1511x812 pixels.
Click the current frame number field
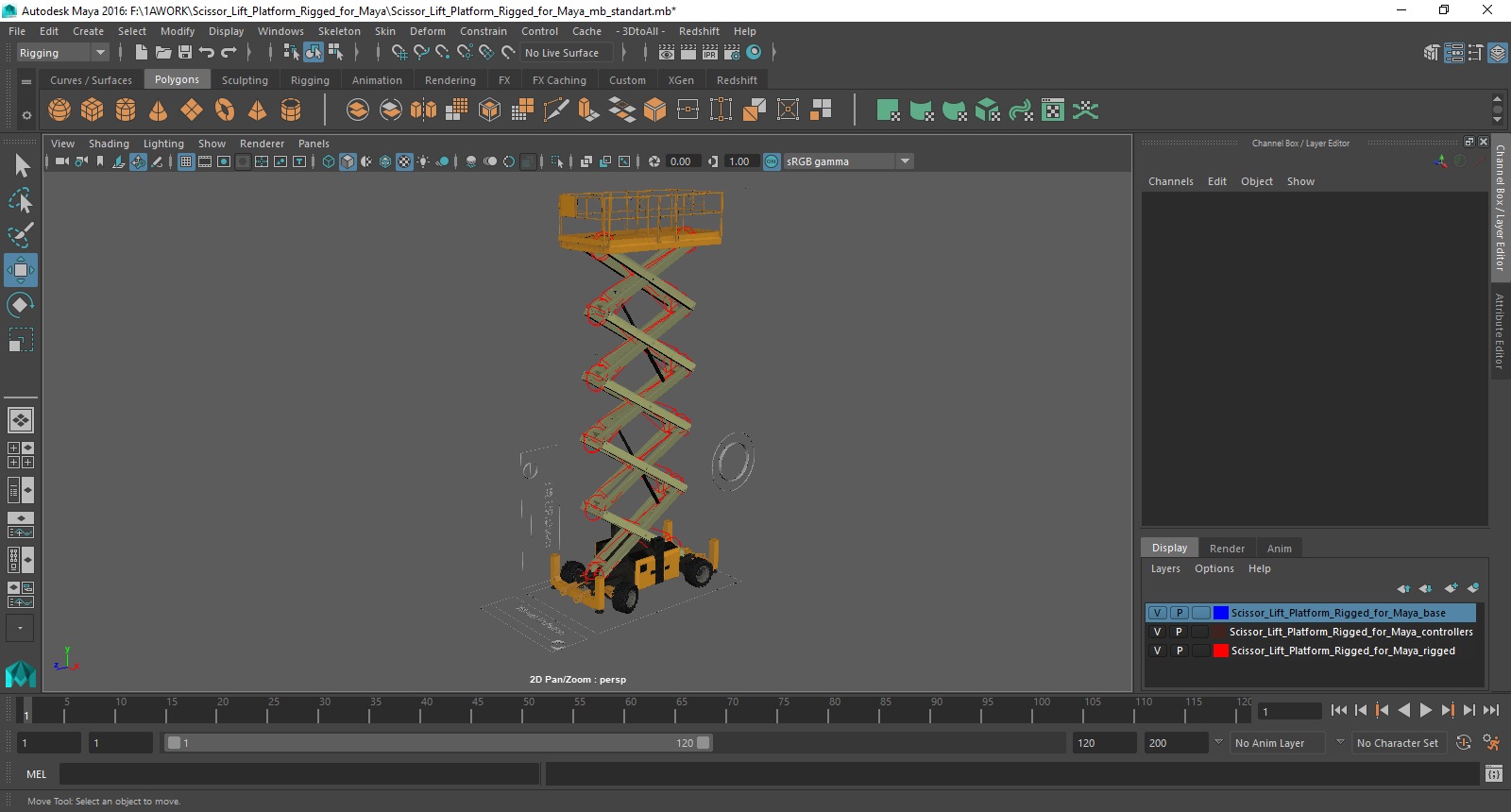click(1290, 711)
